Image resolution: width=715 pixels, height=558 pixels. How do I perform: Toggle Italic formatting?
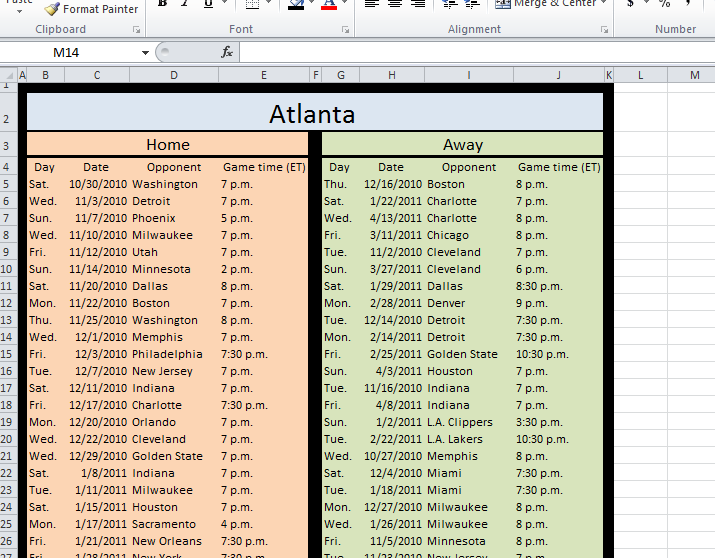(x=185, y=4)
